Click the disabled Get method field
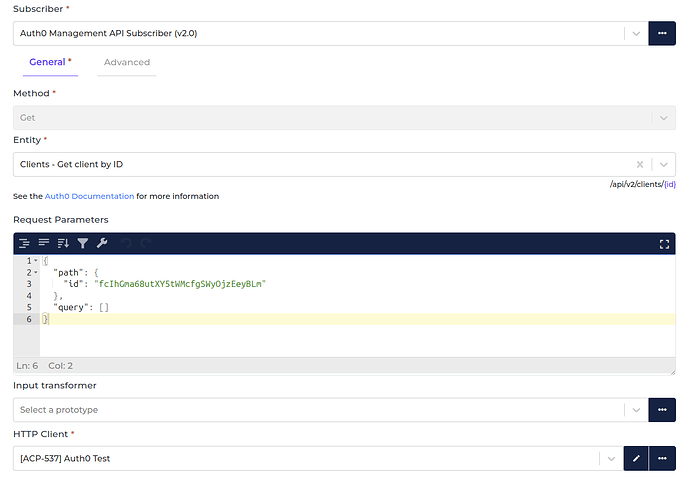Screen dimensions: 690x477 pyautogui.click(x=345, y=118)
